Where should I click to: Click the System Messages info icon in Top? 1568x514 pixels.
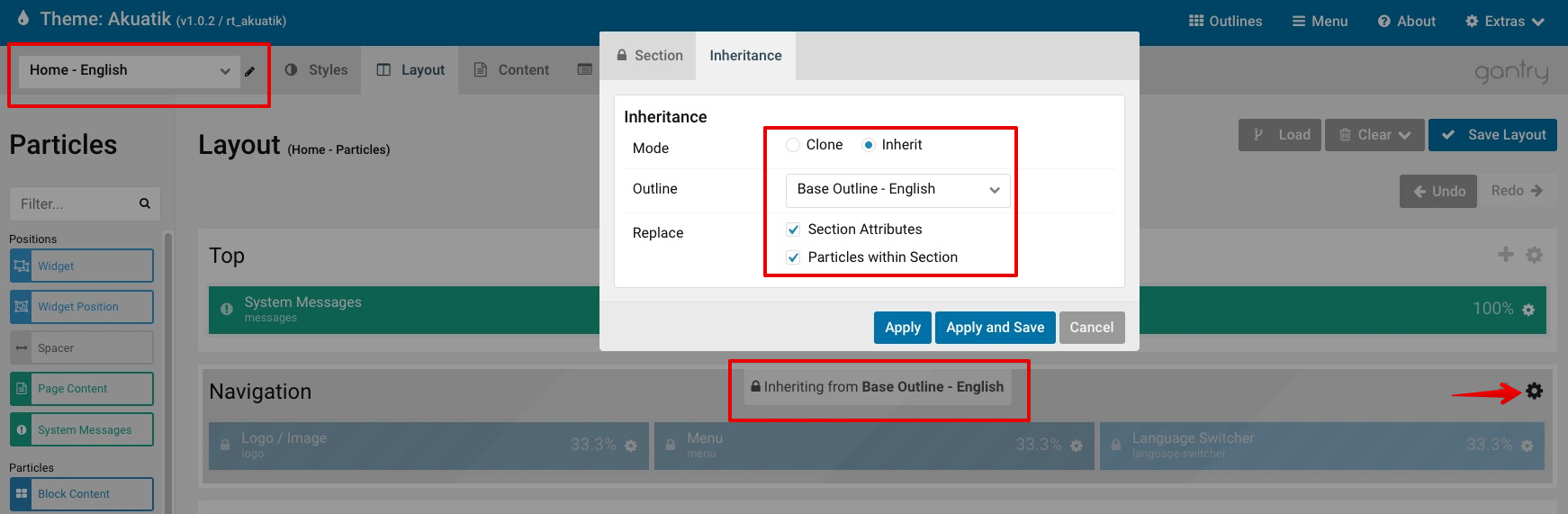(227, 309)
